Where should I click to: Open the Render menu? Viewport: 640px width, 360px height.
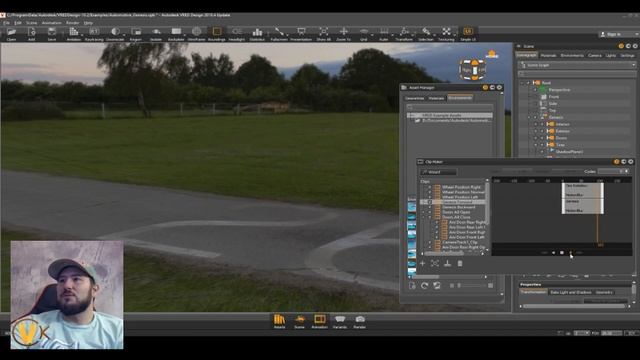click(73, 23)
